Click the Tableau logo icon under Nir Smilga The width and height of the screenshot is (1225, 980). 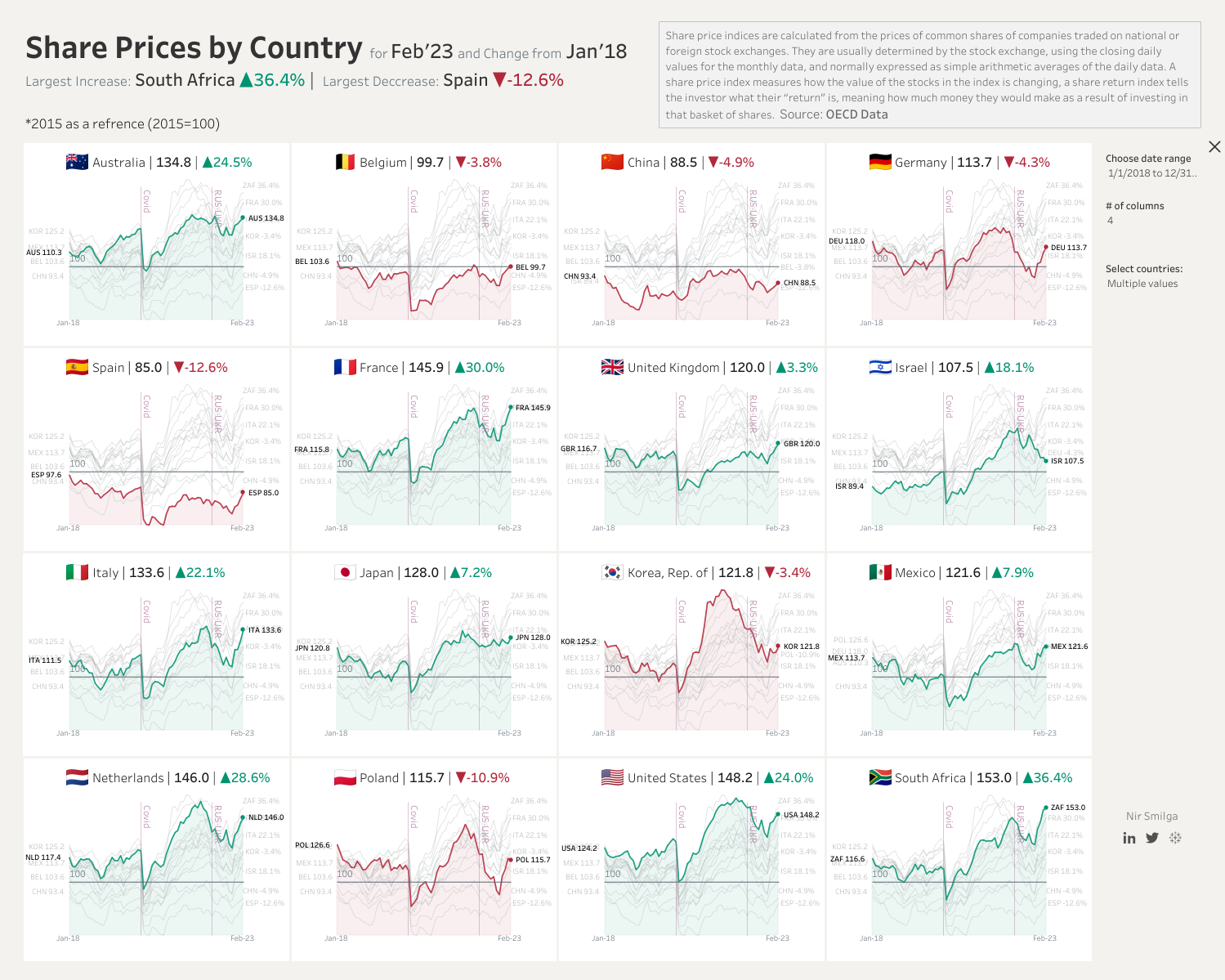[1175, 838]
